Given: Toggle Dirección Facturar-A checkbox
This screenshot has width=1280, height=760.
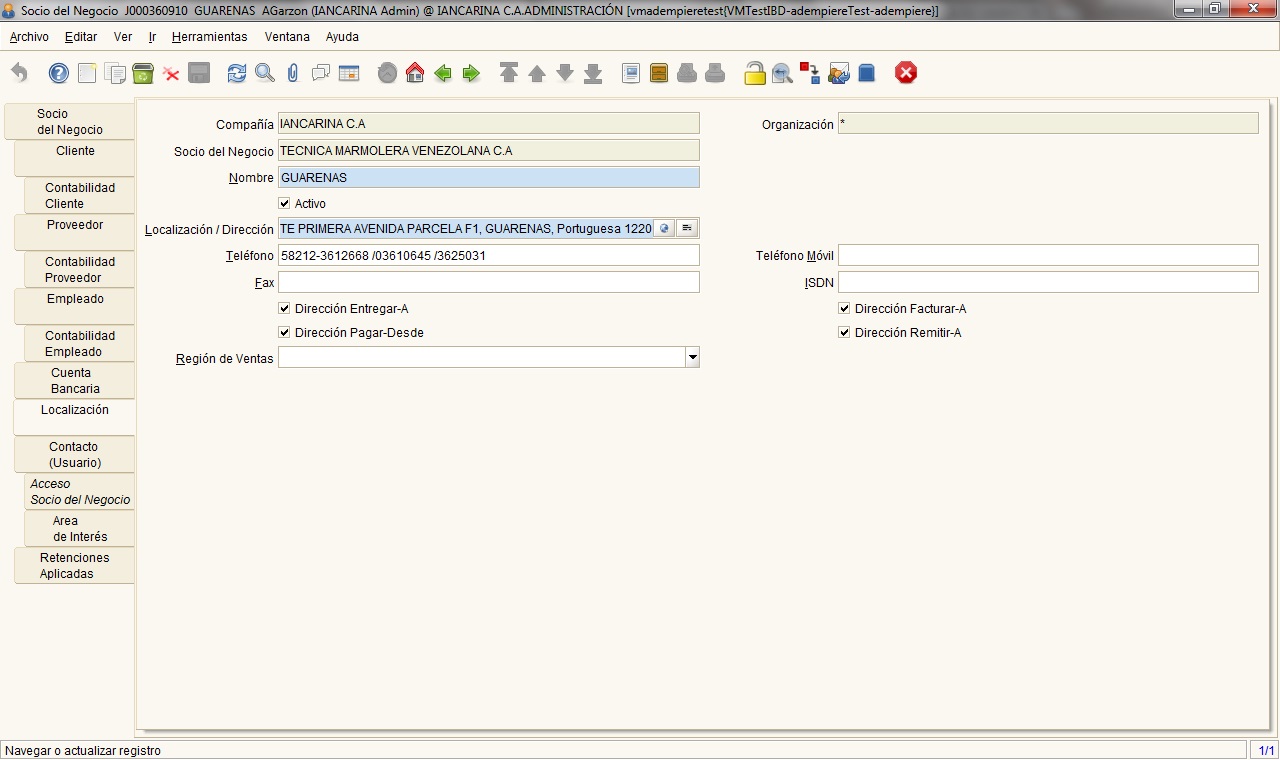Looking at the screenshot, I should [845, 309].
